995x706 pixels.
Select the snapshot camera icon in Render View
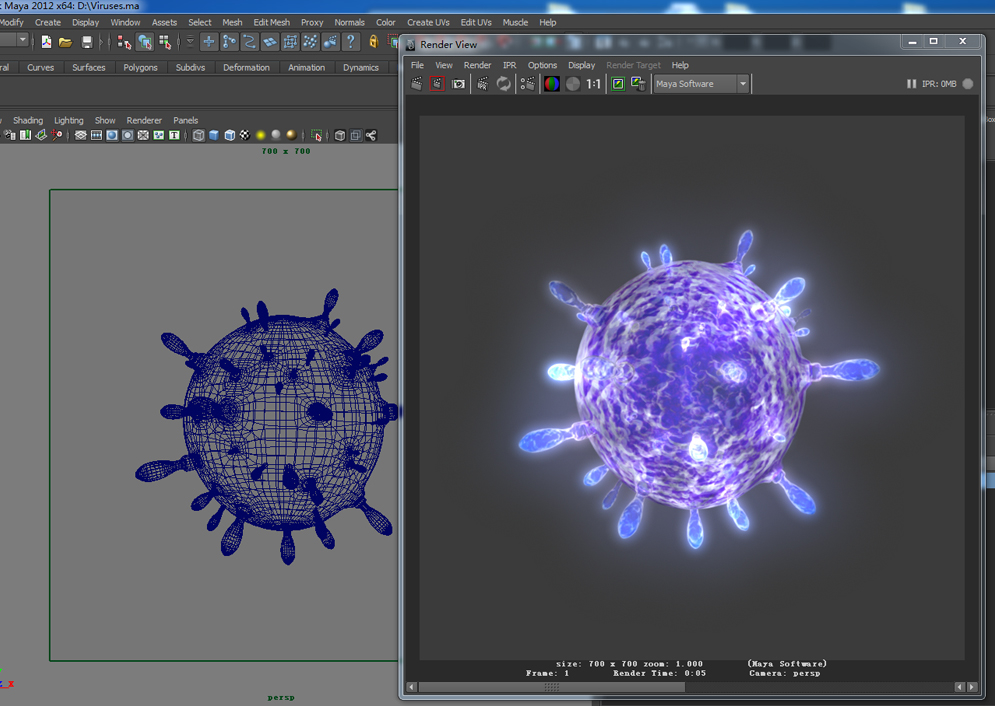click(x=458, y=83)
